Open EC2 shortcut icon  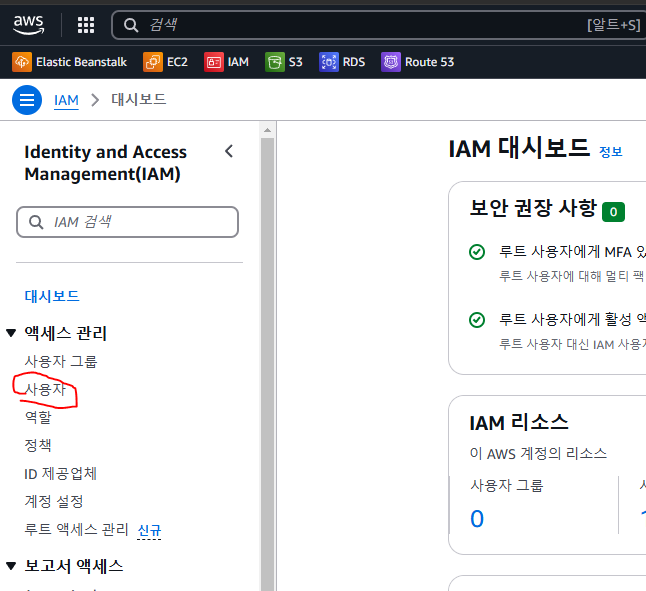153,62
